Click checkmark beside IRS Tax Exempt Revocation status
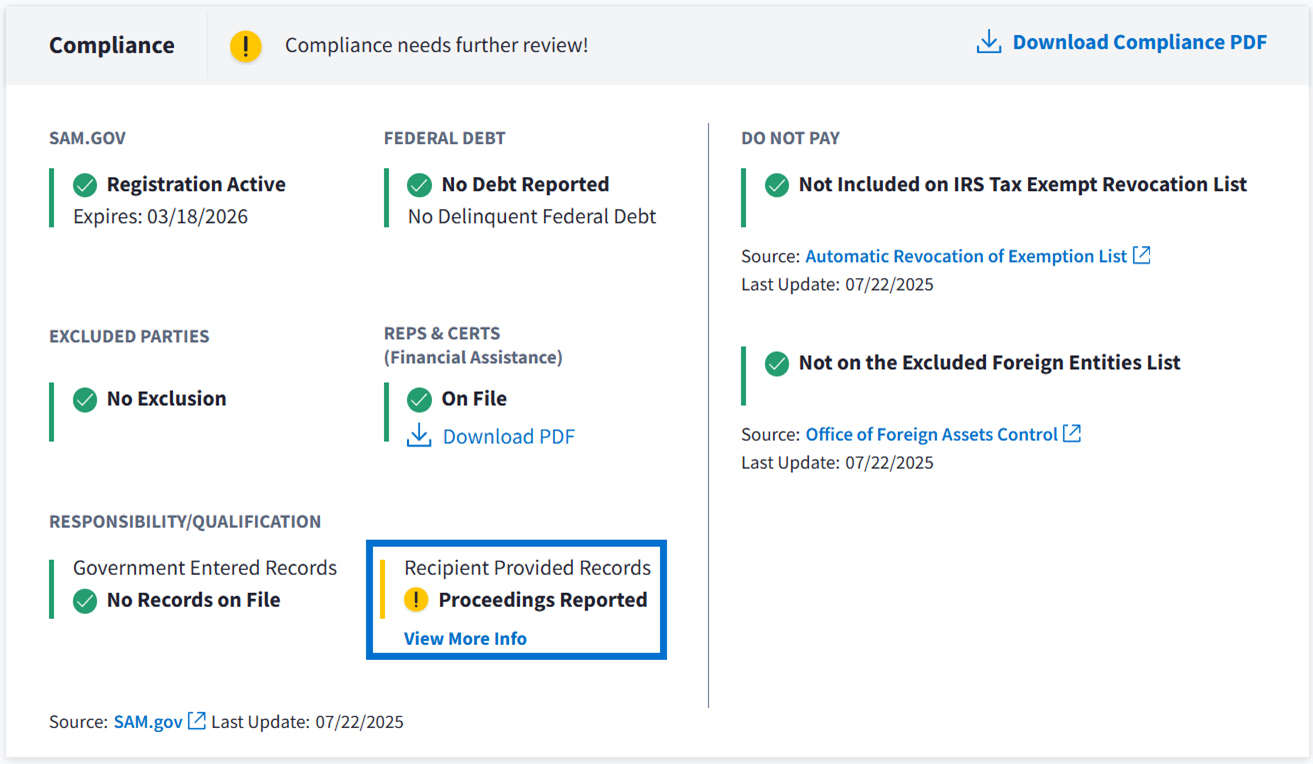This screenshot has width=1313, height=764. point(777,185)
